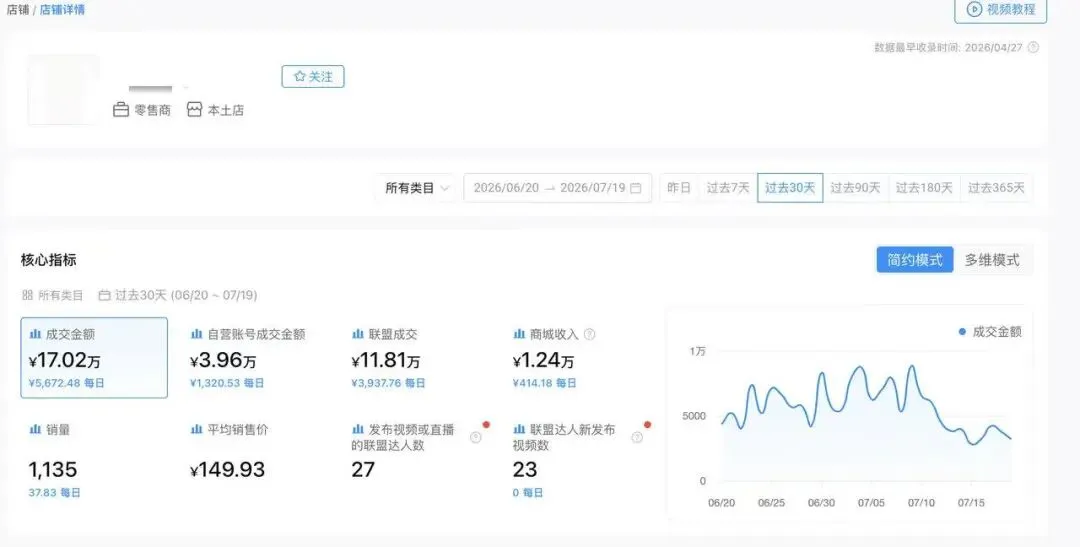
Task: Select the 过去7天 time range
Action: pos(727,187)
